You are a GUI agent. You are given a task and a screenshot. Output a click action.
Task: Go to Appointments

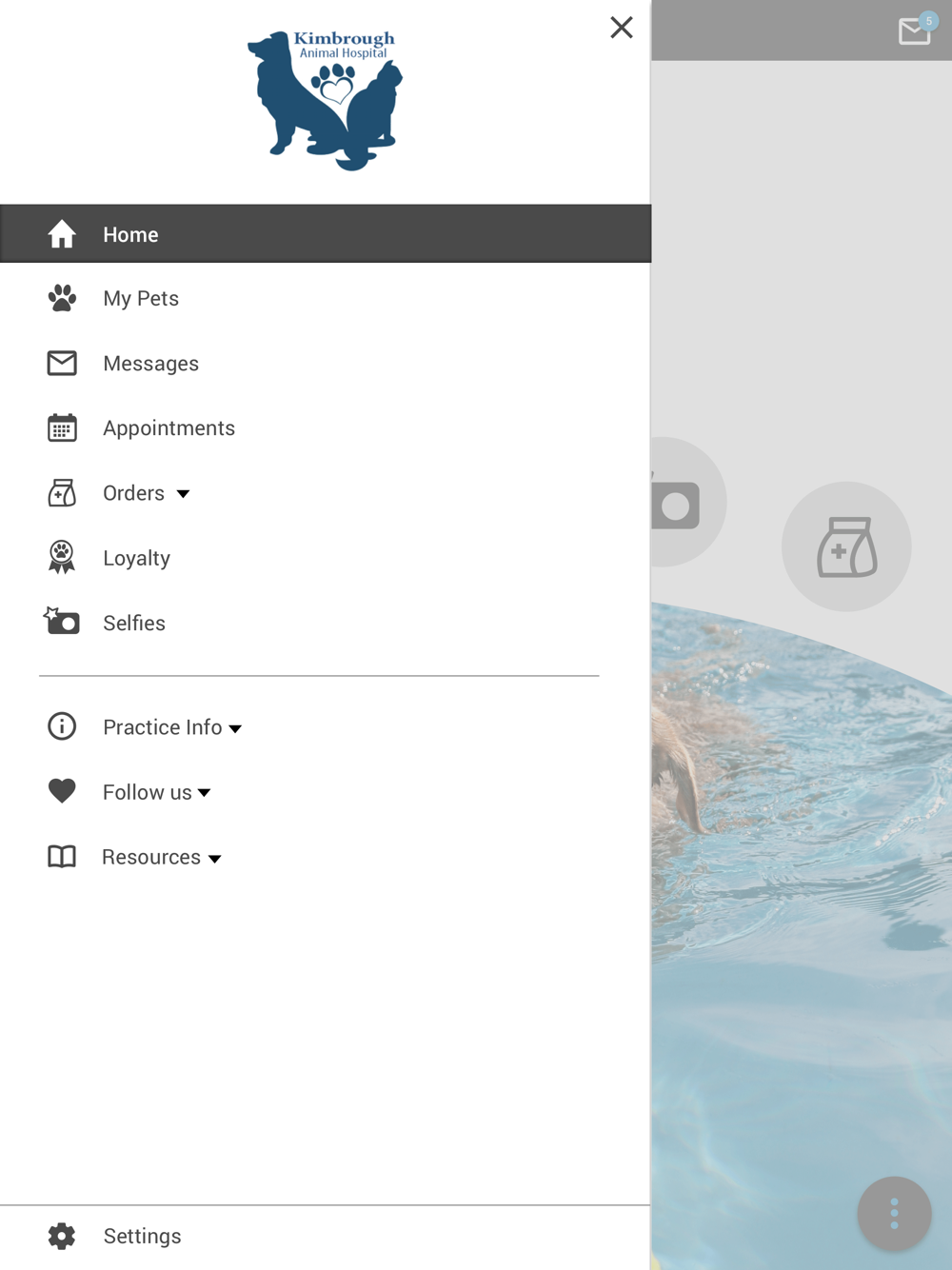pos(169,428)
